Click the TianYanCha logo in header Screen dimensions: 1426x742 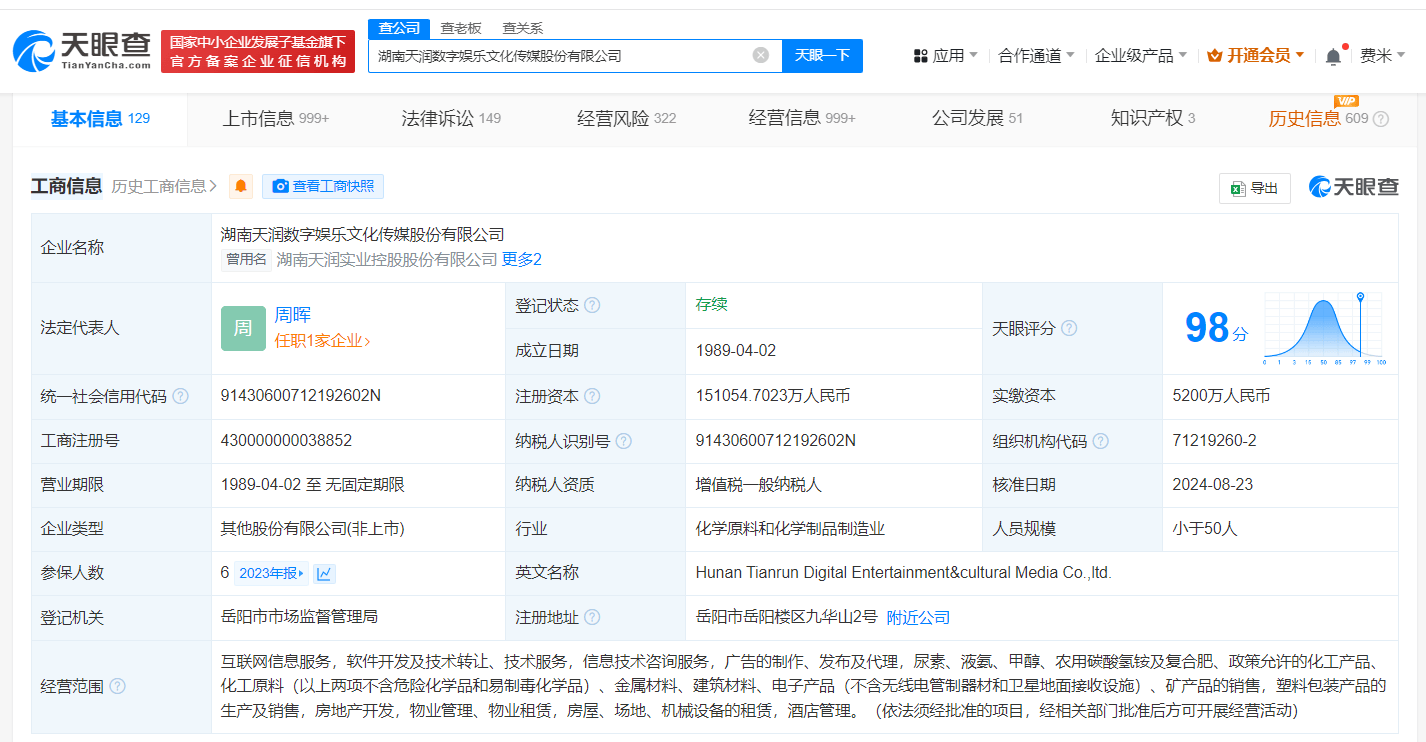82,51
